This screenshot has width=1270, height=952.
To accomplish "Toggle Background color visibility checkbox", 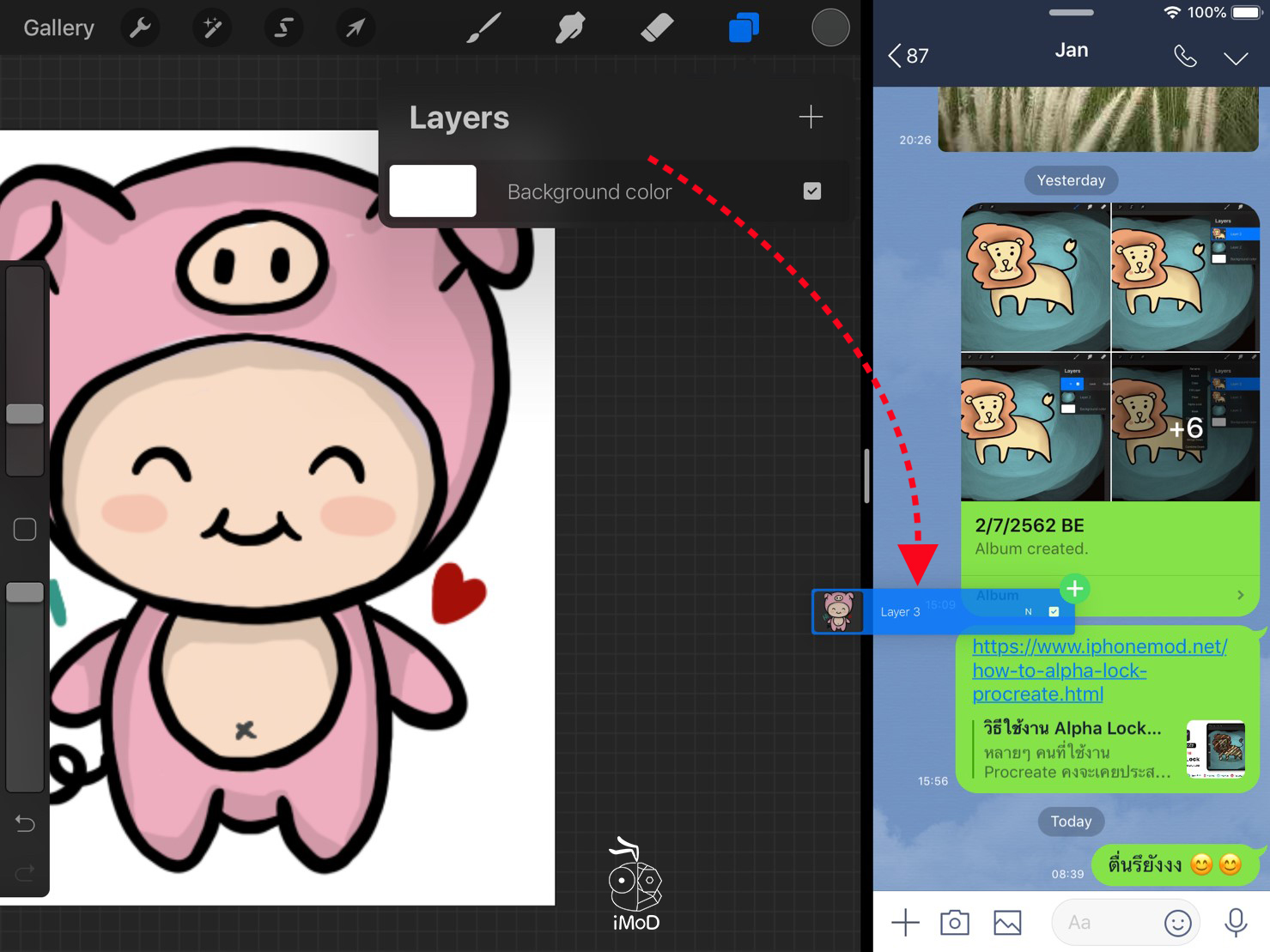I will [811, 191].
